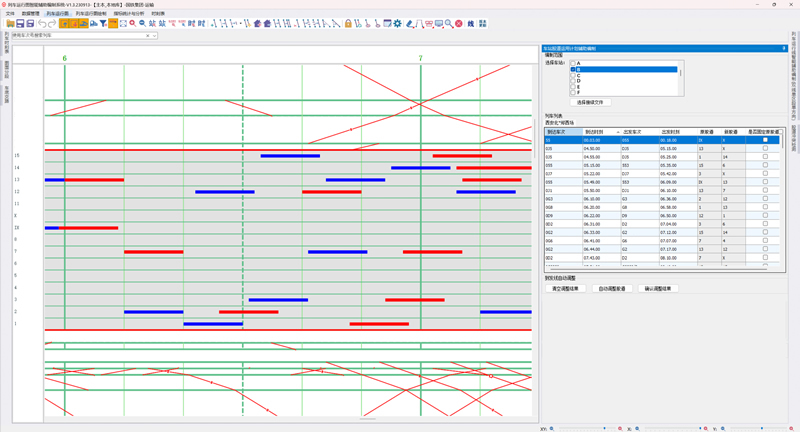The image size is (800, 432).
Task: Click the blue filter funnel icon
Action: (x=103, y=23)
